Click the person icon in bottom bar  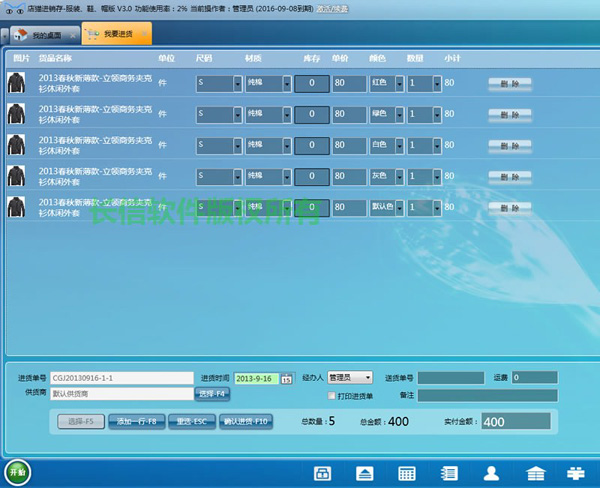point(492,473)
